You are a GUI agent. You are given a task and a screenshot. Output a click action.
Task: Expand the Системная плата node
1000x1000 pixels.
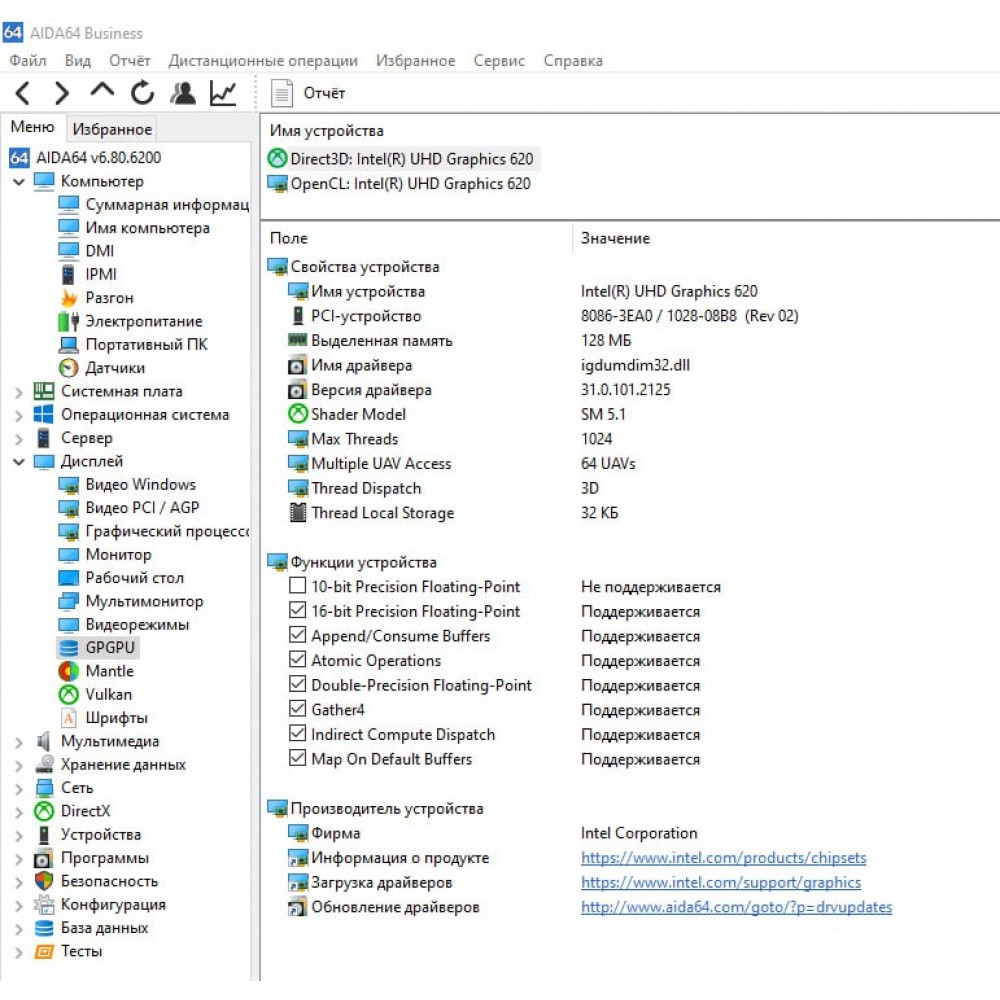click(x=19, y=392)
